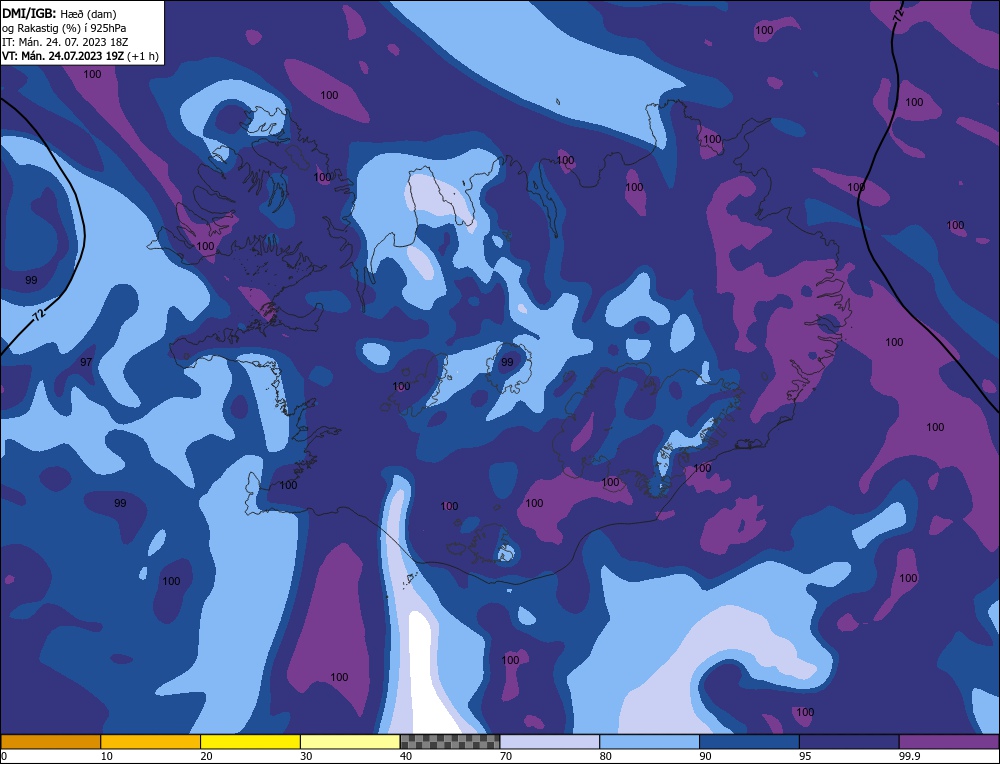Click the legend tick label "99.9"
Image resolution: width=1000 pixels, height=764 pixels.
click(x=909, y=756)
